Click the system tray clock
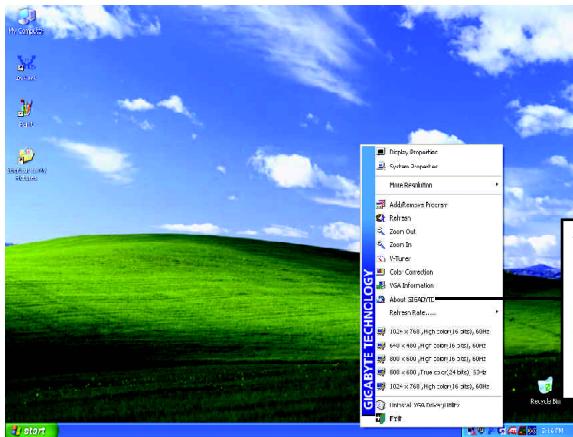573x437 pixels. (x=552, y=431)
